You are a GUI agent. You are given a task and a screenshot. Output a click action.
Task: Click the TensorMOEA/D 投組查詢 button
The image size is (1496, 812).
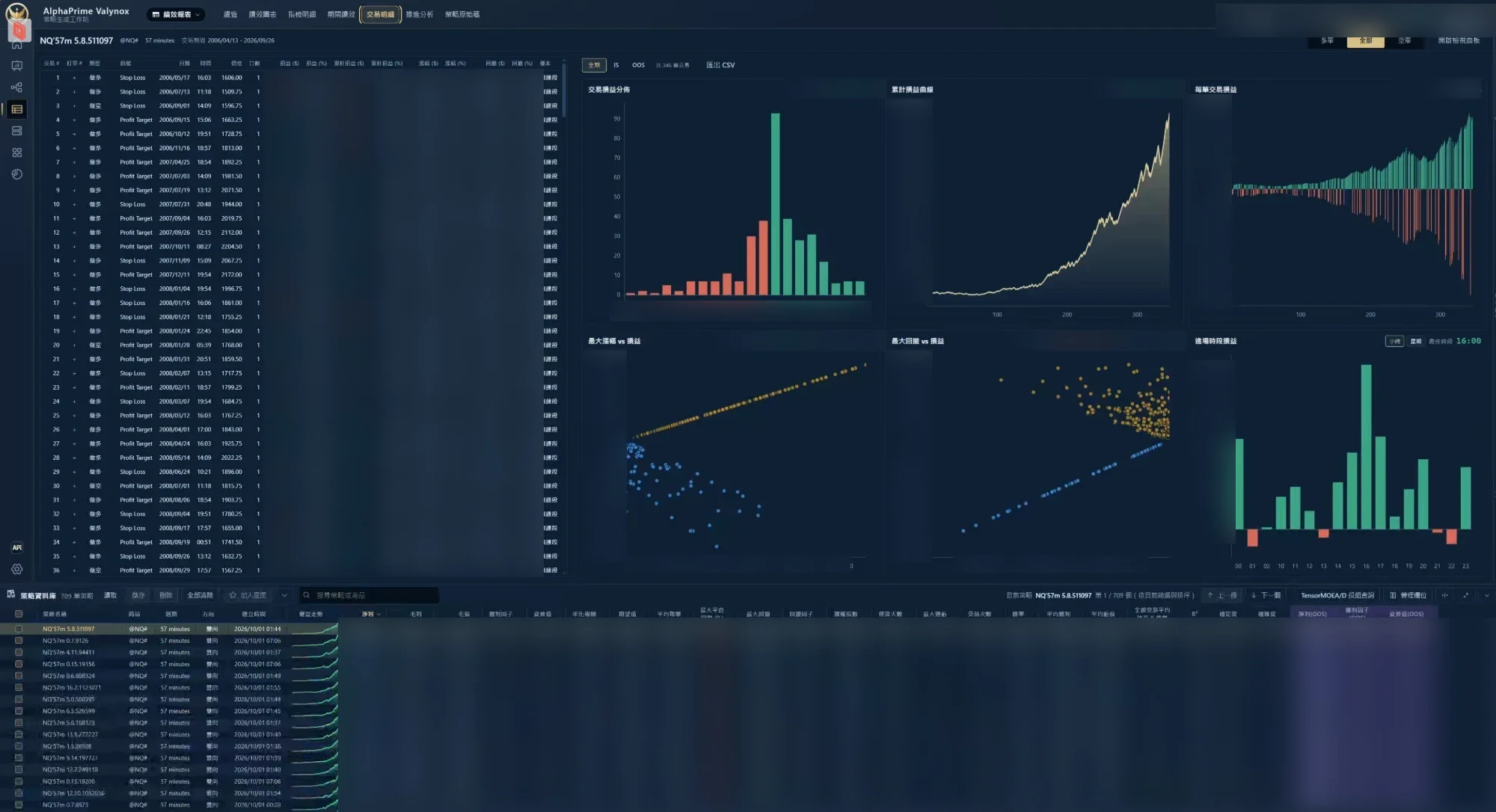click(1337, 595)
